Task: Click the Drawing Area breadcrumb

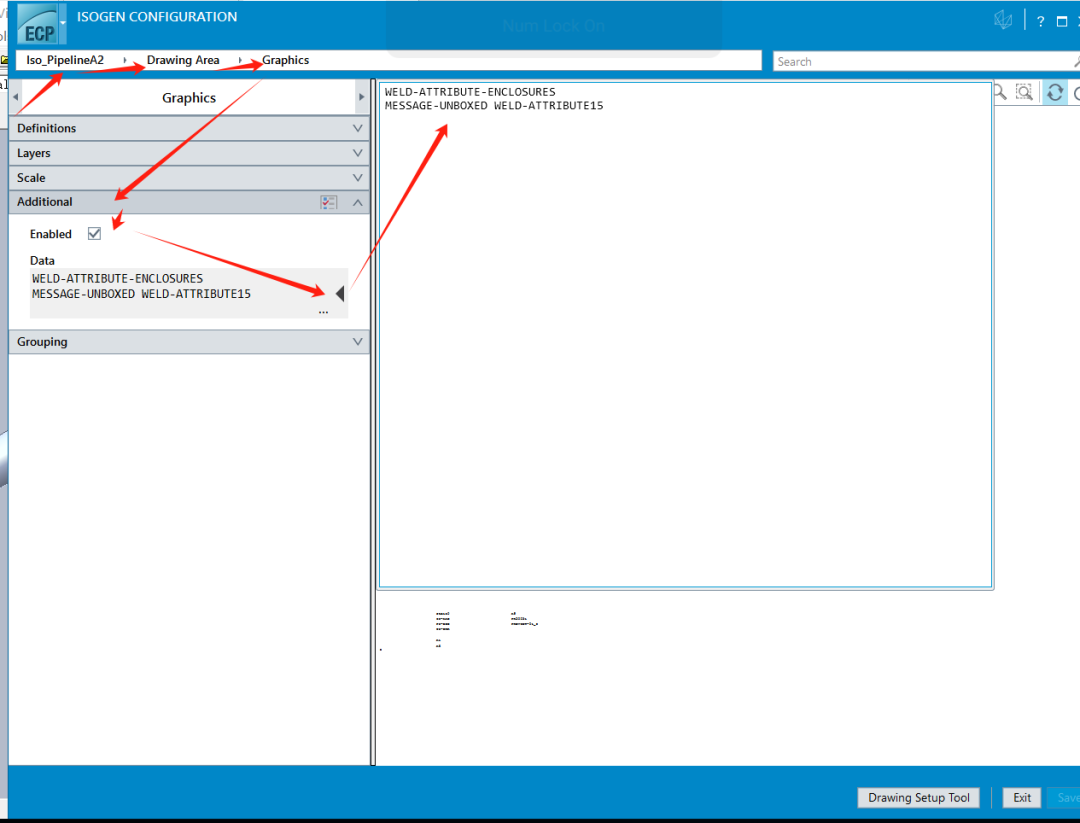Action: pos(183,60)
